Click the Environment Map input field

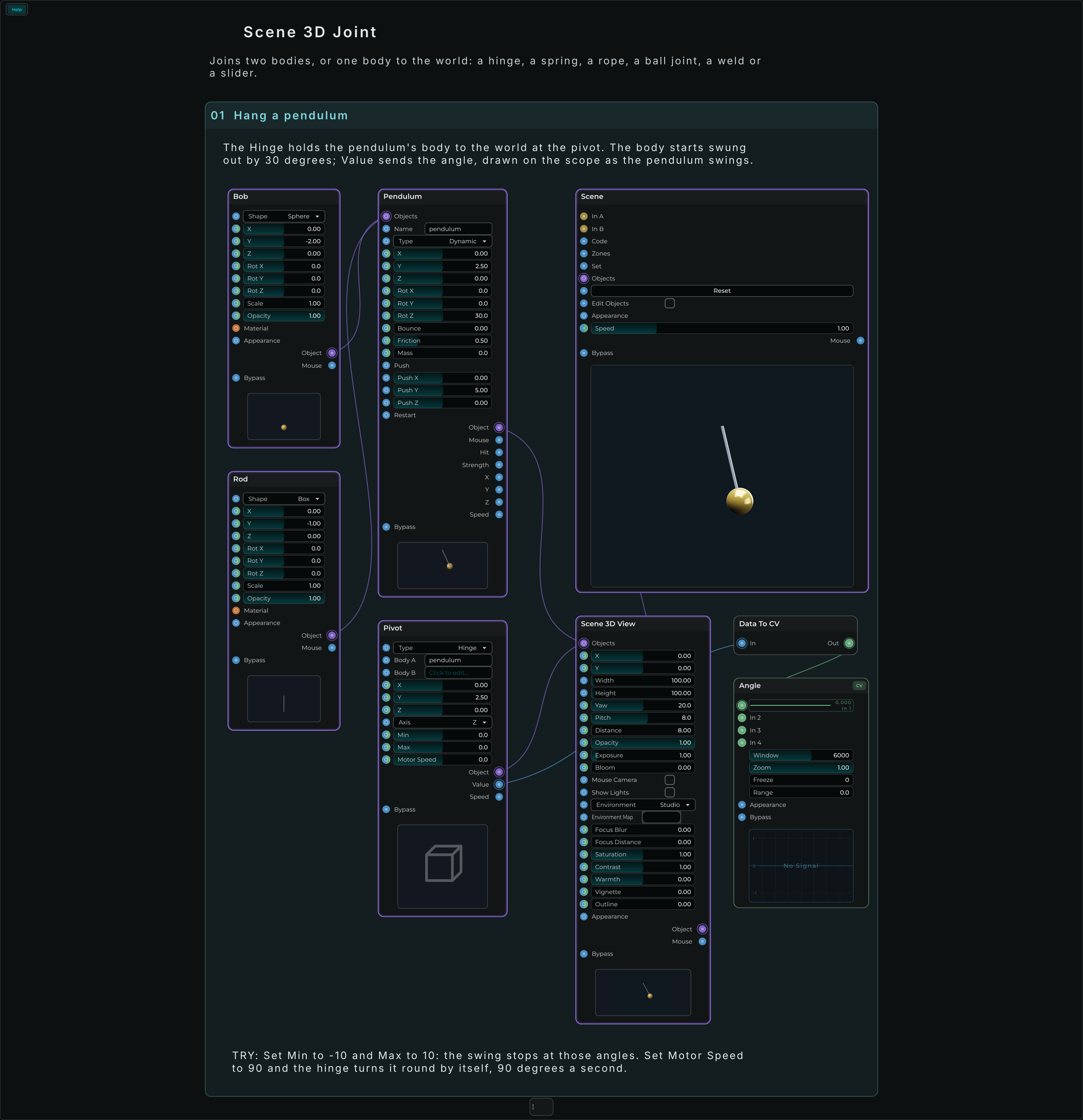pyautogui.click(x=662, y=817)
